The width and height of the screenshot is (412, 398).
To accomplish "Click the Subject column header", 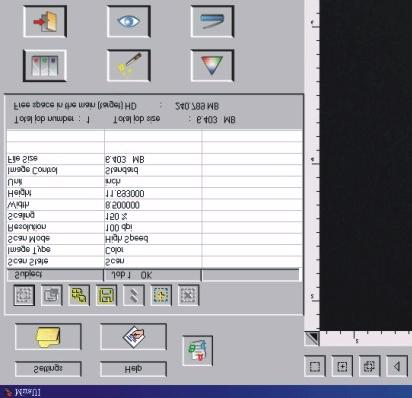I will click(55, 275).
